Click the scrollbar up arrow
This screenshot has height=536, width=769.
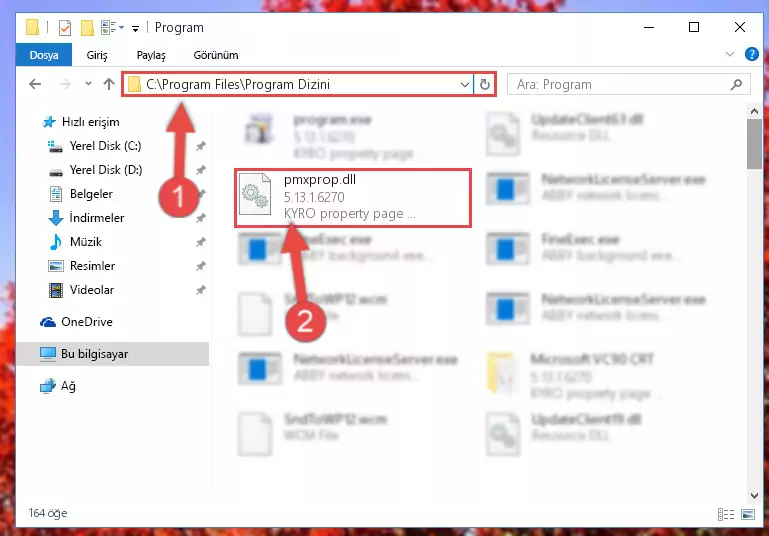coord(754,111)
